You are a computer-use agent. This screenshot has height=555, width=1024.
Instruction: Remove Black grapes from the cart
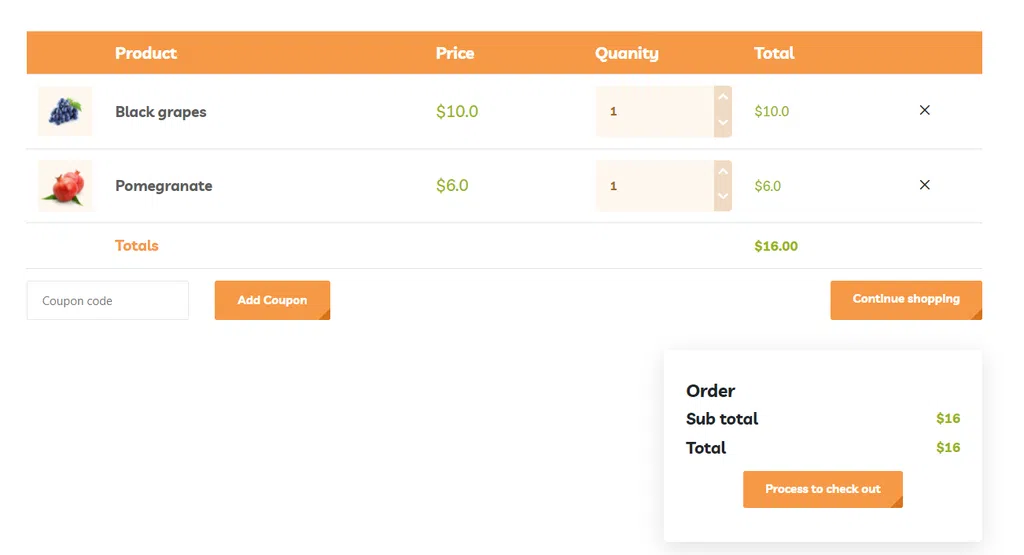coord(924,110)
